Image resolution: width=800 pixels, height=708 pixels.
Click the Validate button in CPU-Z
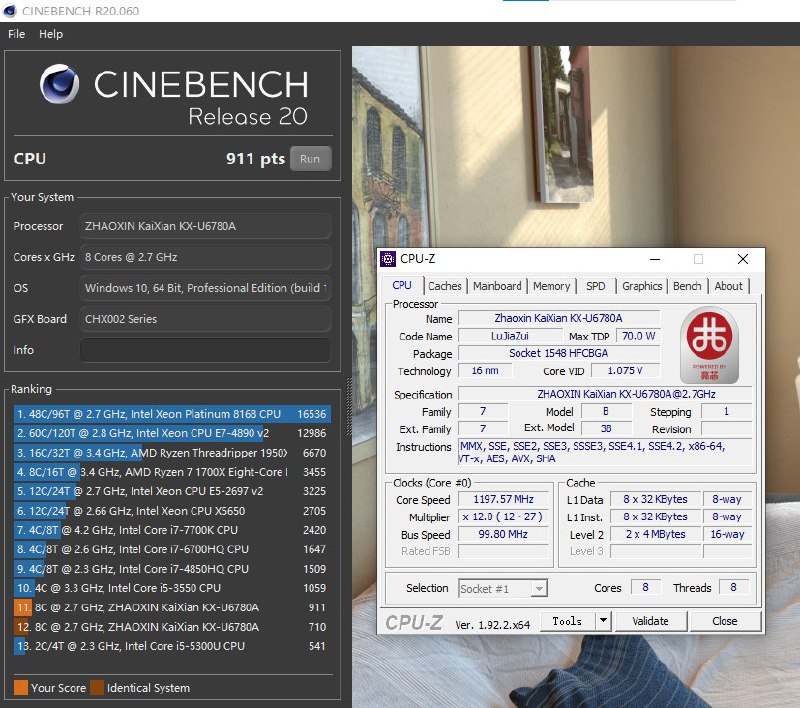pyautogui.click(x=651, y=621)
